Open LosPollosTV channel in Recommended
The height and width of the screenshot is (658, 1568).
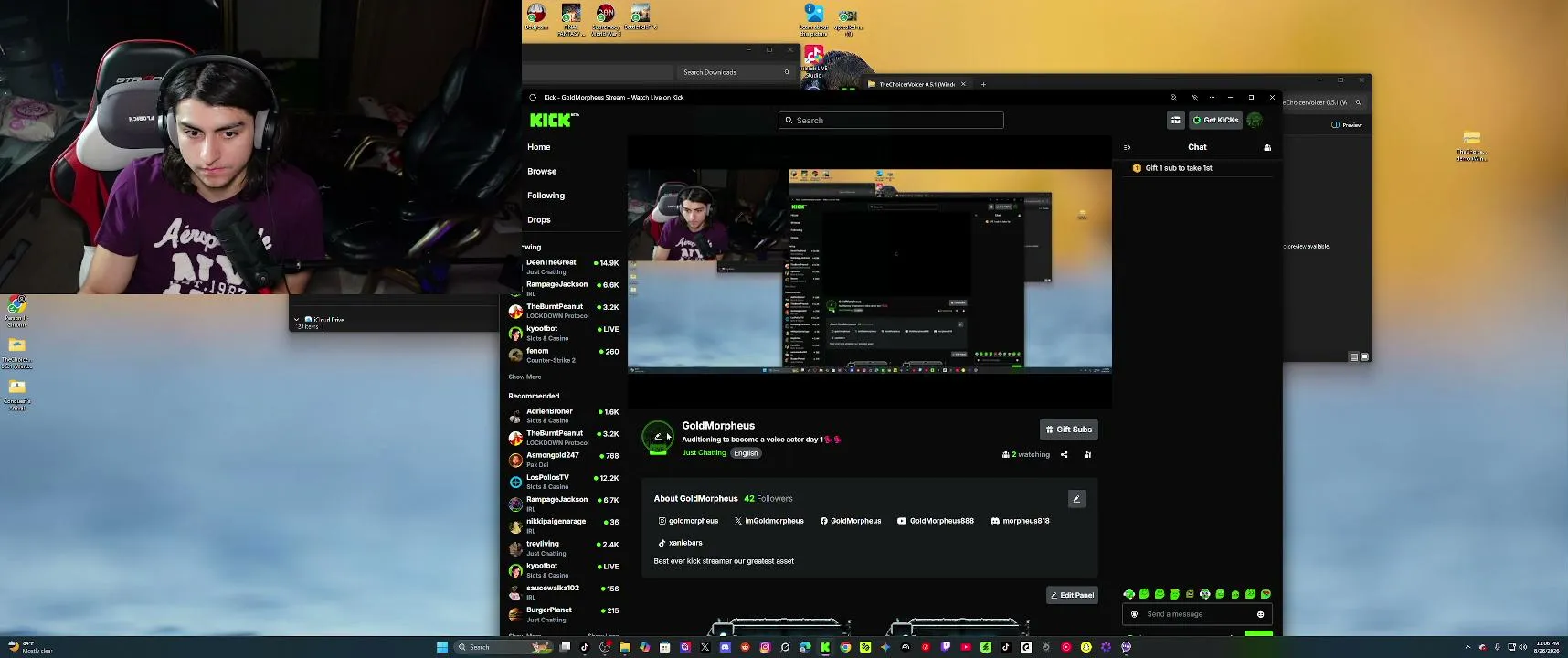click(564, 482)
